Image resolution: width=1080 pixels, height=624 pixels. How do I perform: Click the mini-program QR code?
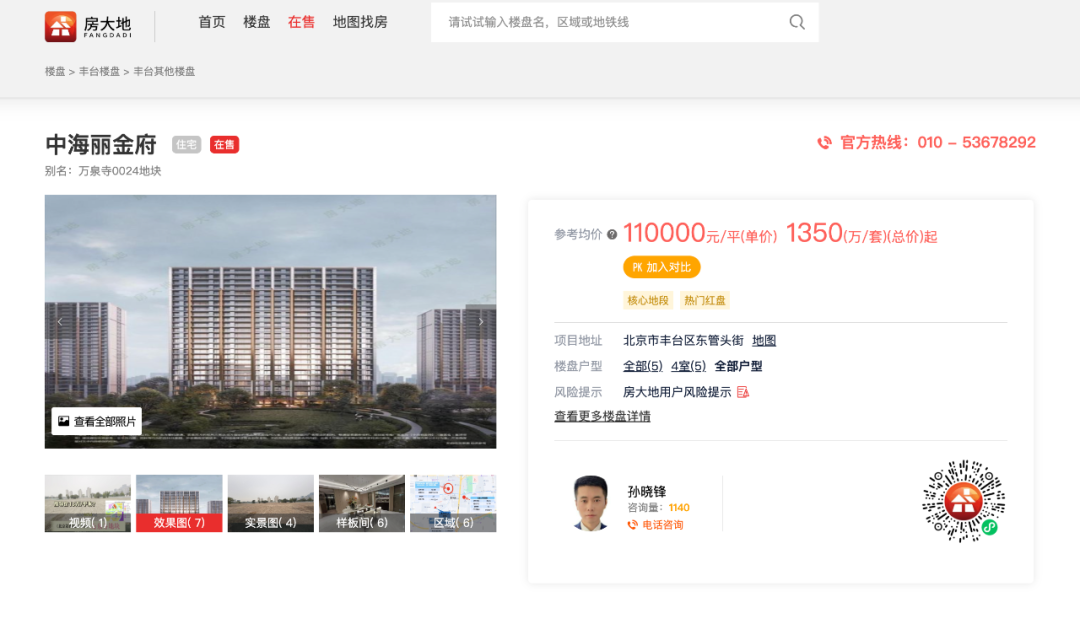pyautogui.click(x=963, y=501)
